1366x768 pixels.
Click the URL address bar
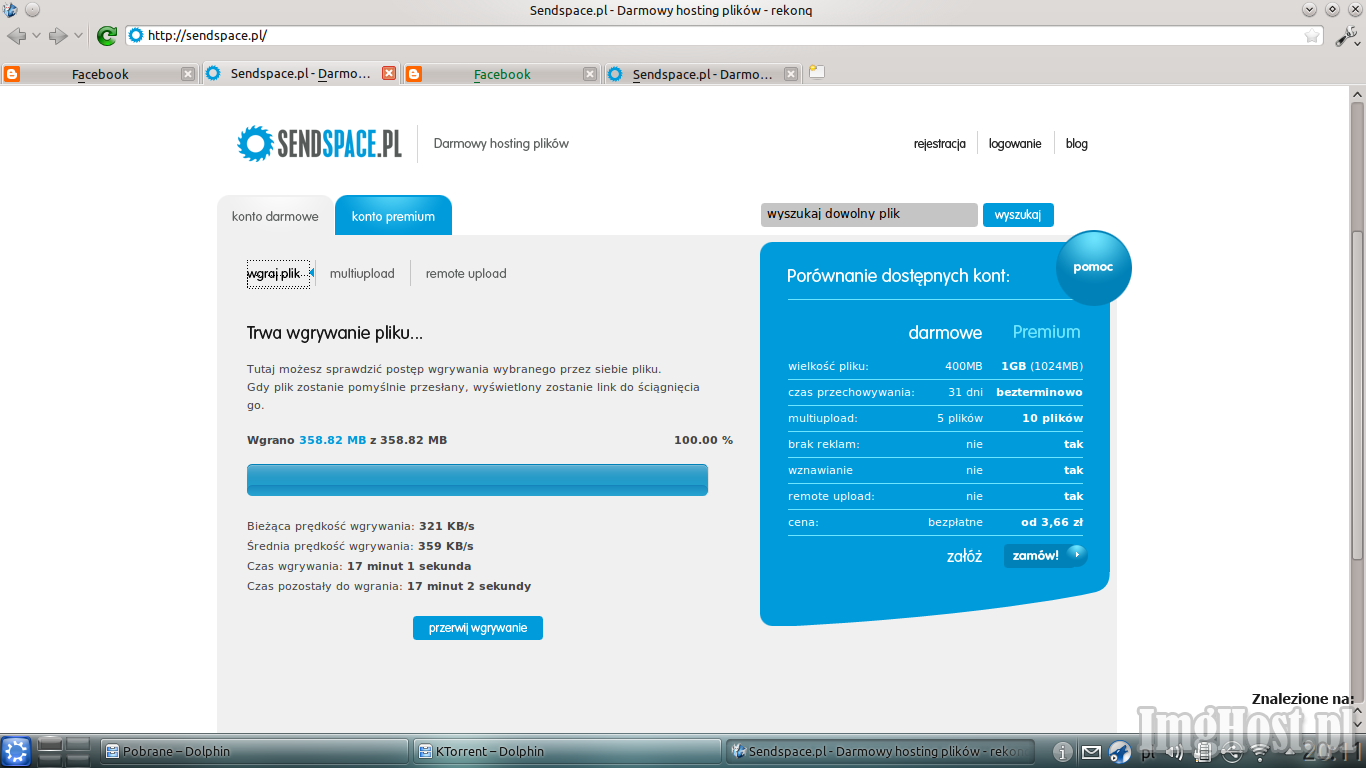[725, 36]
